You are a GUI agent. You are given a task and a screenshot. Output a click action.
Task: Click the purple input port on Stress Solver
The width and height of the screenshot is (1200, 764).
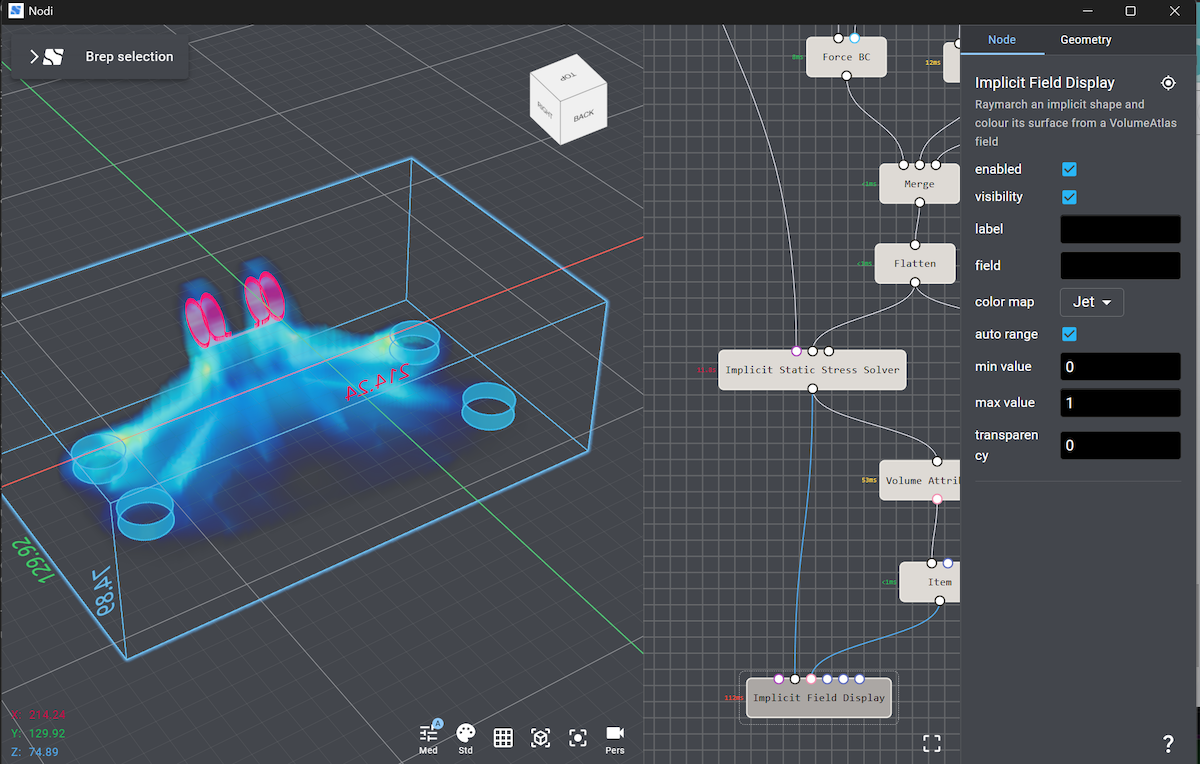[796, 351]
